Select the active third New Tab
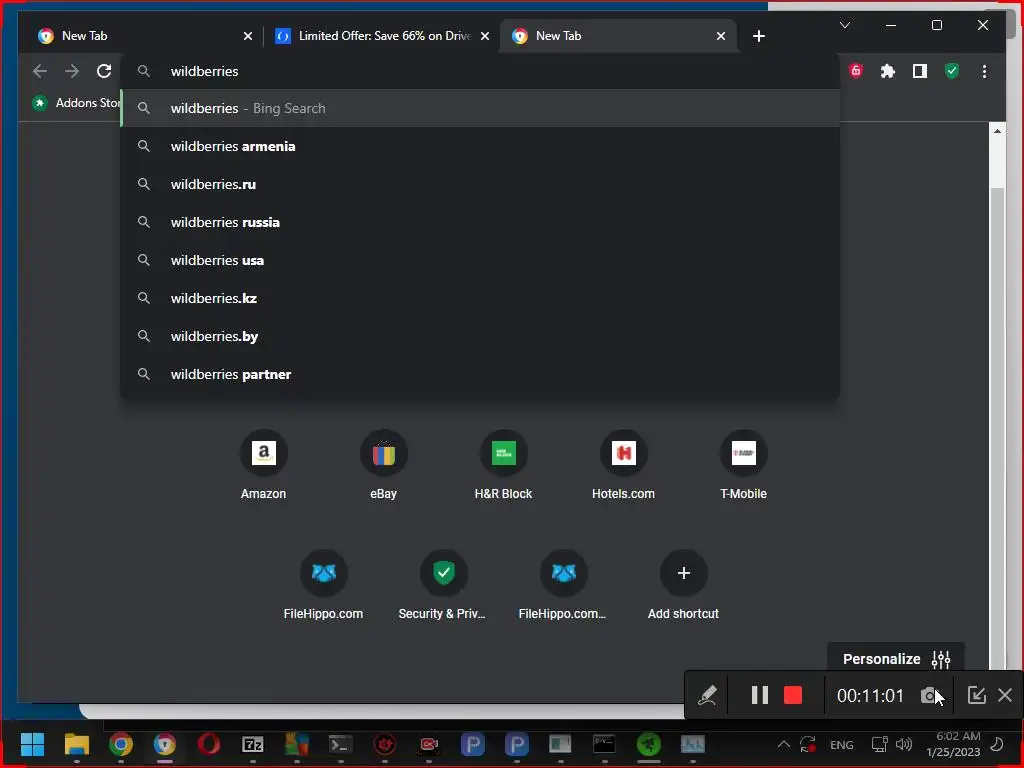The image size is (1024, 768). pyautogui.click(x=617, y=36)
